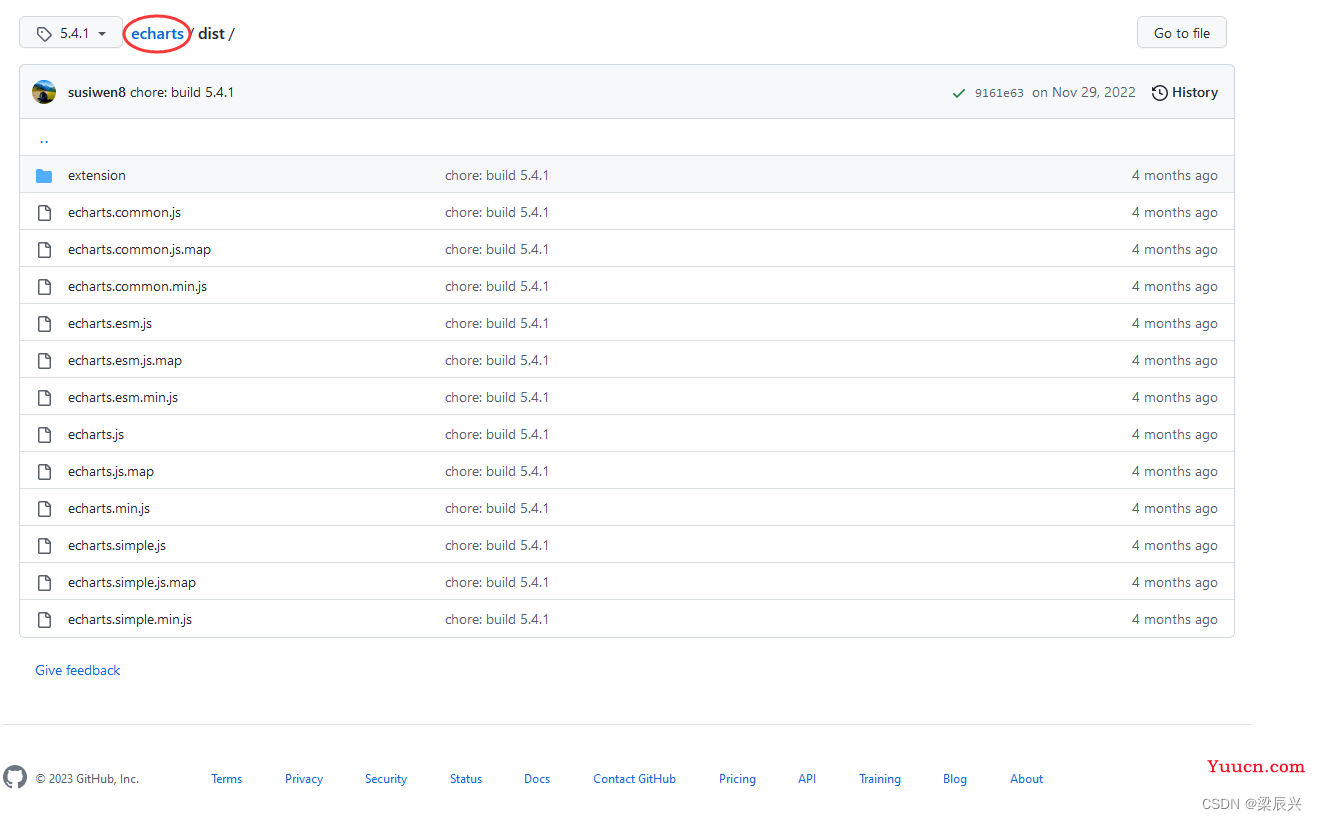Click file icon beside echarts.esm.js.map
Screen dimensions: 1317x821
[x=44, y=361]
